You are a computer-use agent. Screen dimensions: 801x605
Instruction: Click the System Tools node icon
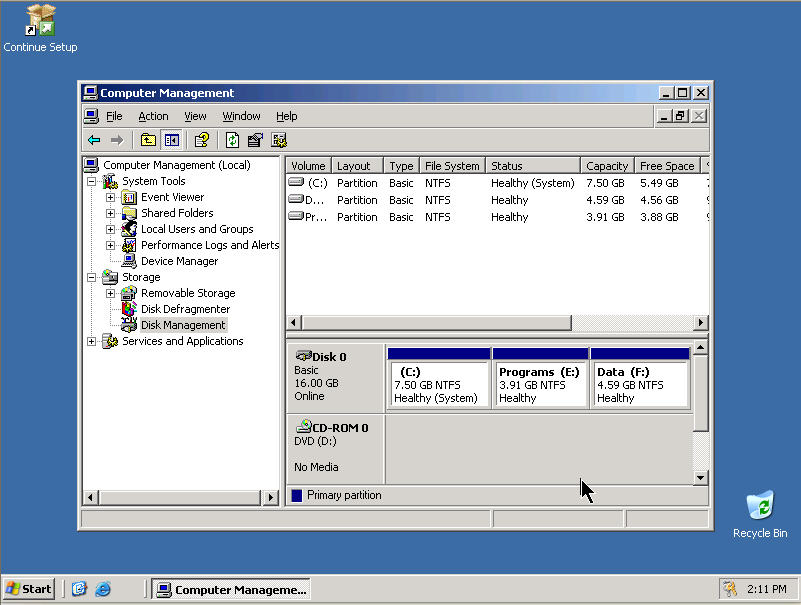coord(110,181)
